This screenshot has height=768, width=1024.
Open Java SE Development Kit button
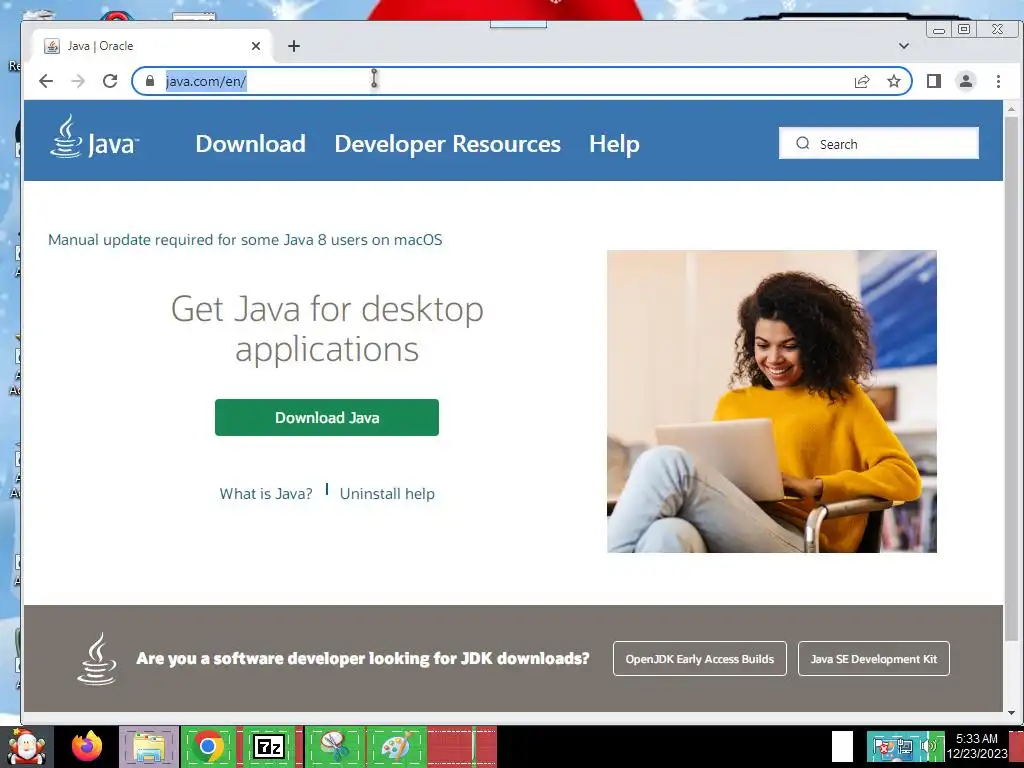[873, 659]
